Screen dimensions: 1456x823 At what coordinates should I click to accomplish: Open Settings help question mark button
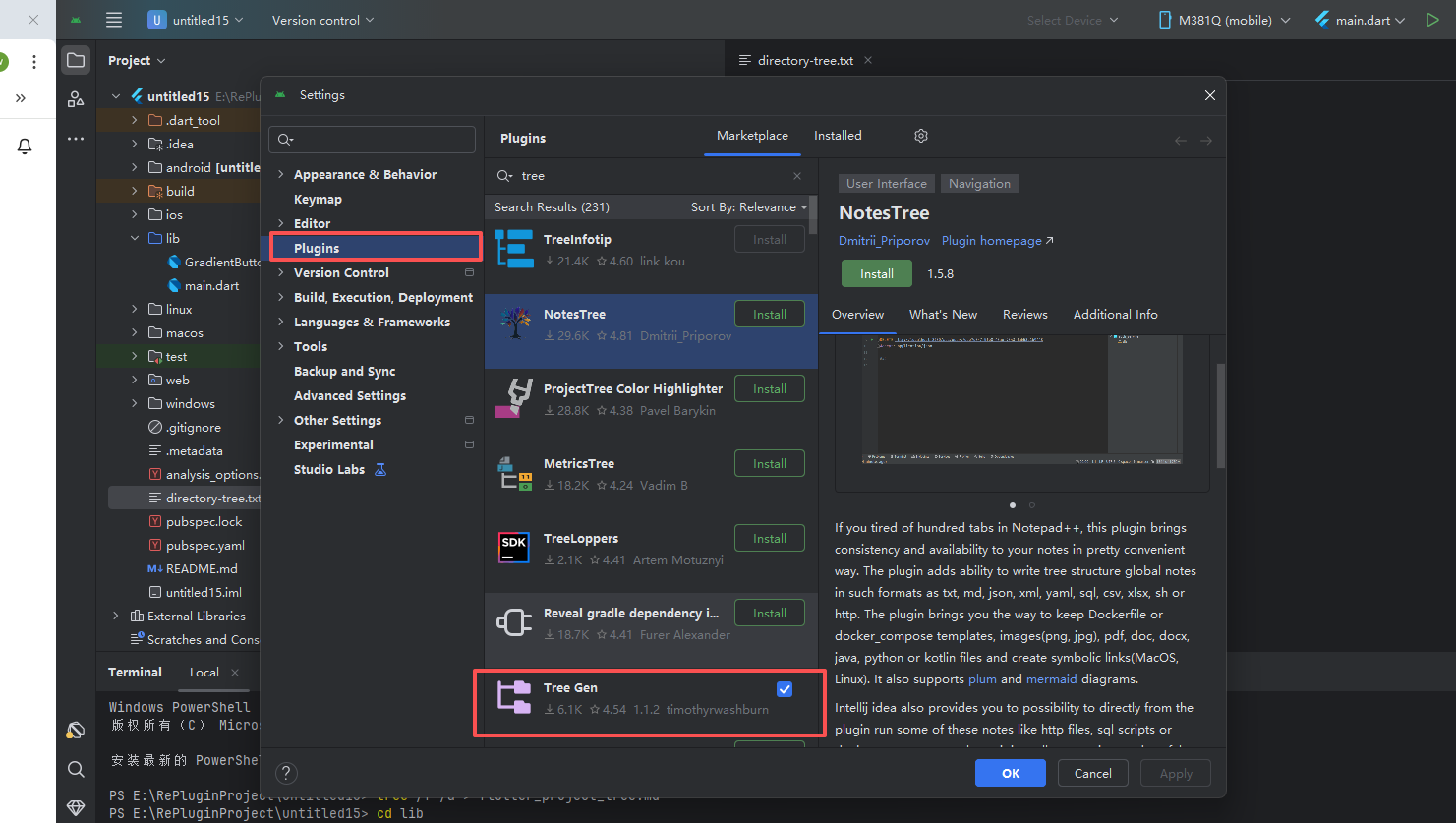(286, 773)
